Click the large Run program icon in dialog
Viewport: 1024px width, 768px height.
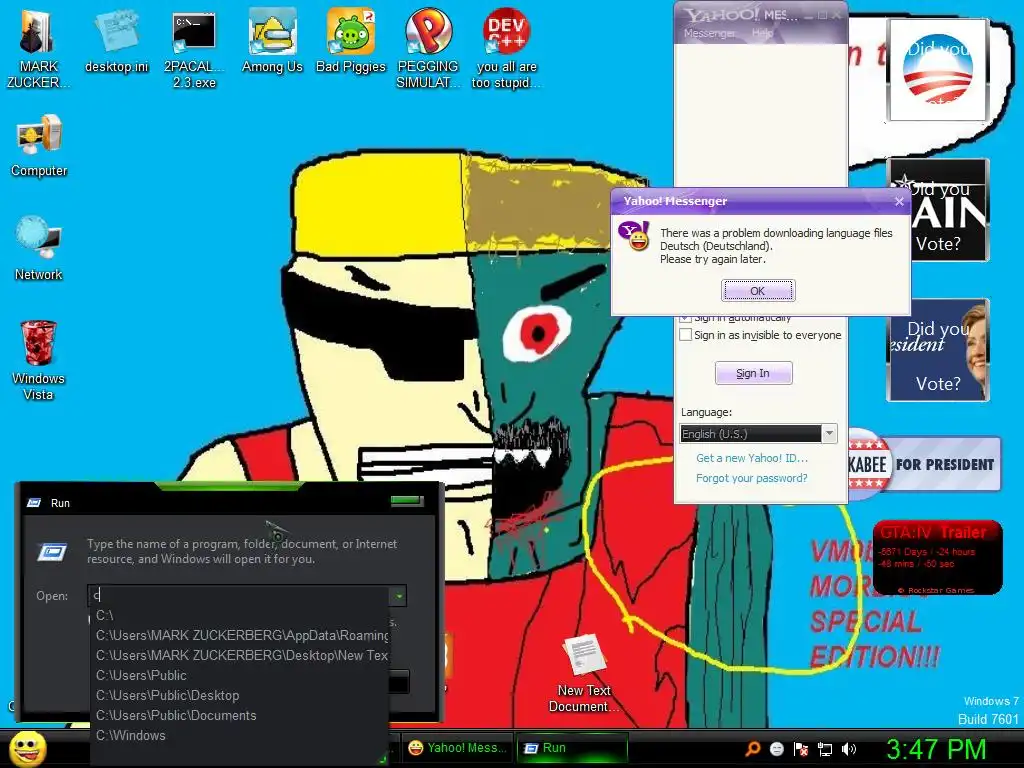tap(52, 552)
